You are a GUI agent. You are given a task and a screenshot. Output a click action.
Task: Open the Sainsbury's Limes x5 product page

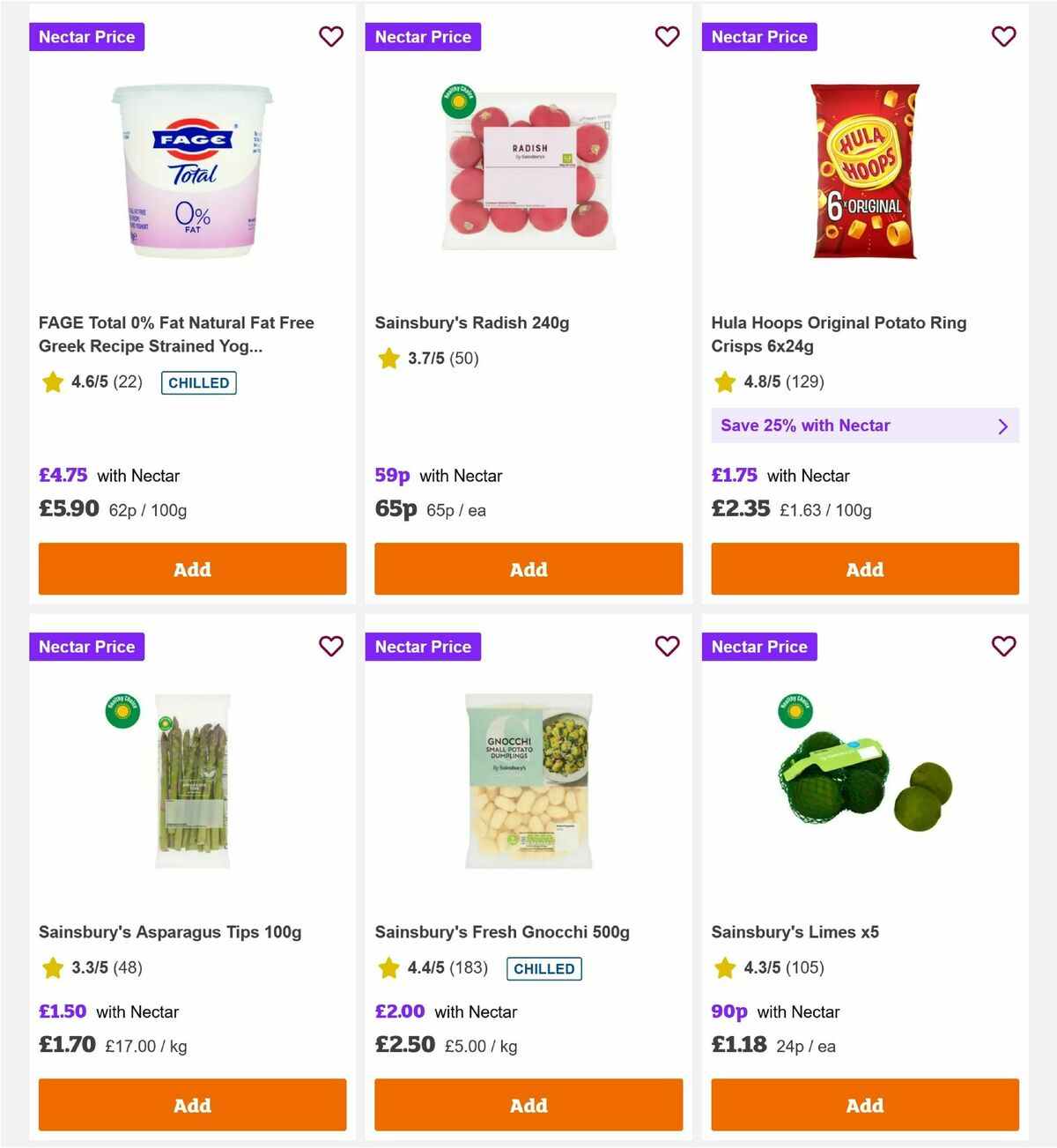click(795, 931)
